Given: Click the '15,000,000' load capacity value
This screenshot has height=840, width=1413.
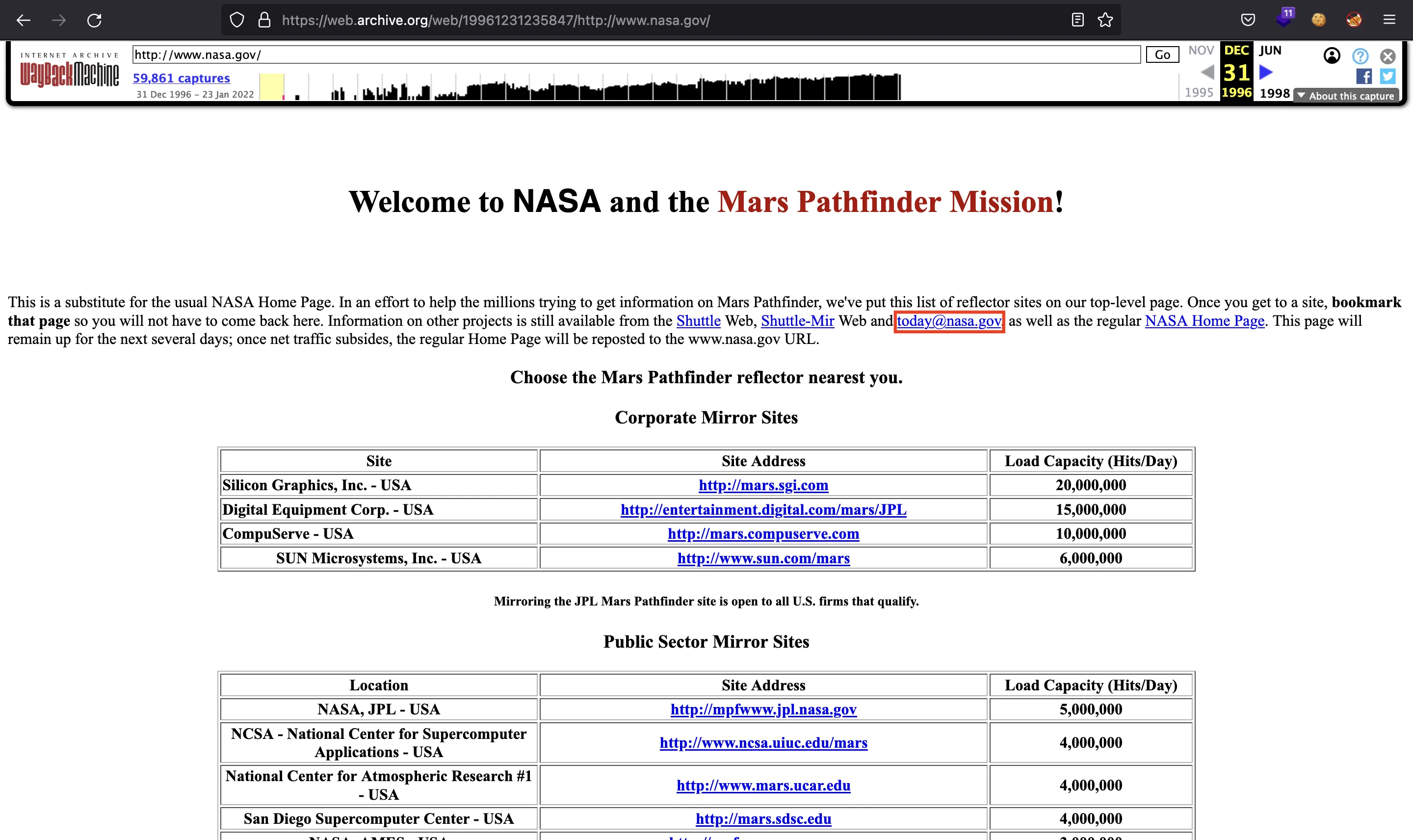Looking at the screenshot, I should tap(1091, 509).
